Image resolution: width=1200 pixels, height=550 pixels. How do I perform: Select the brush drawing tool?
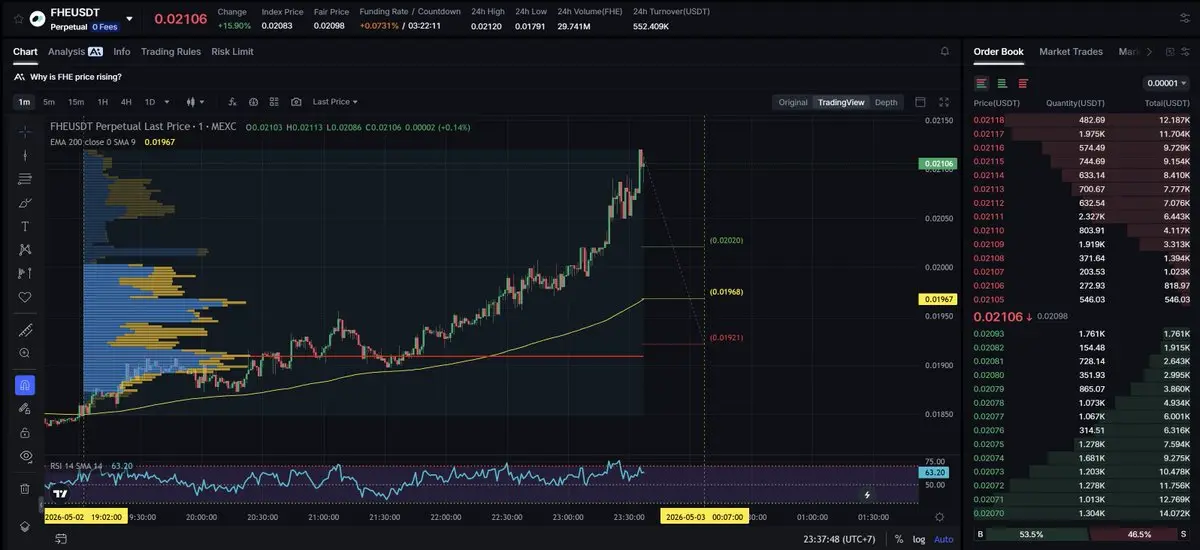pyautogui.click(x=25, y=203)
